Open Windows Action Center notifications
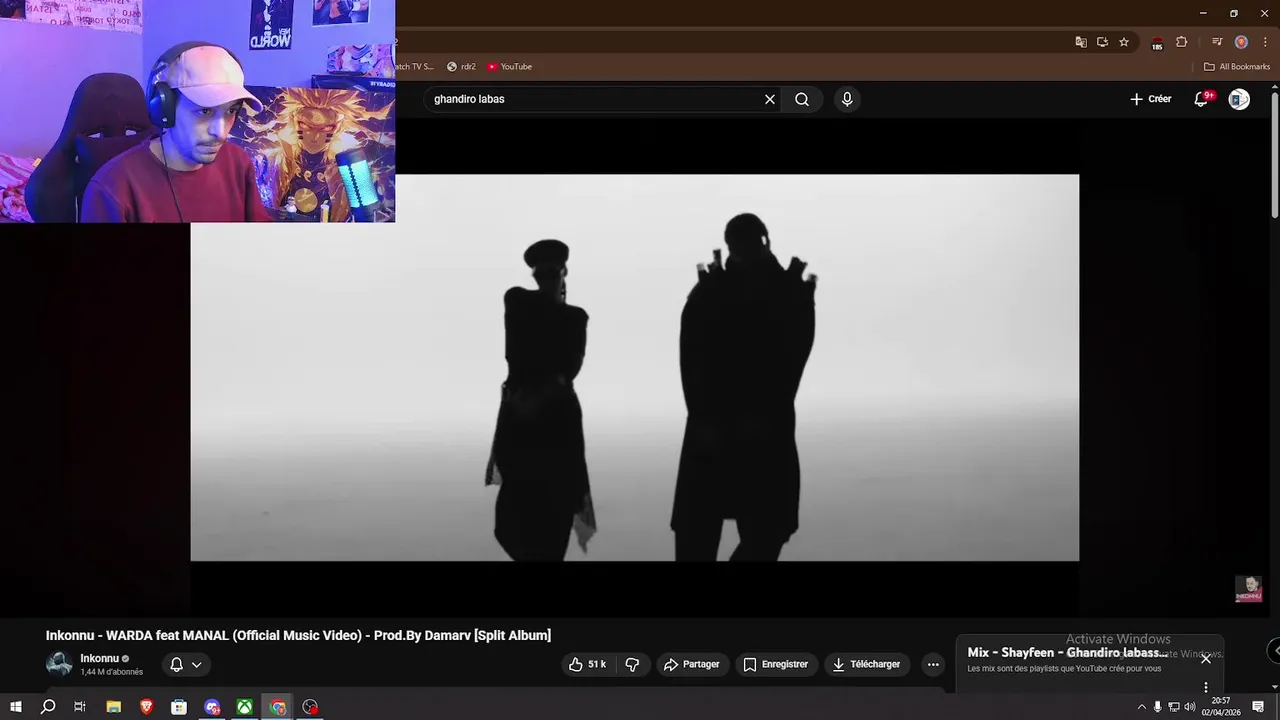Image resolution: width=1280 pixels, height=720 pixels. [x=1258, y=707]
